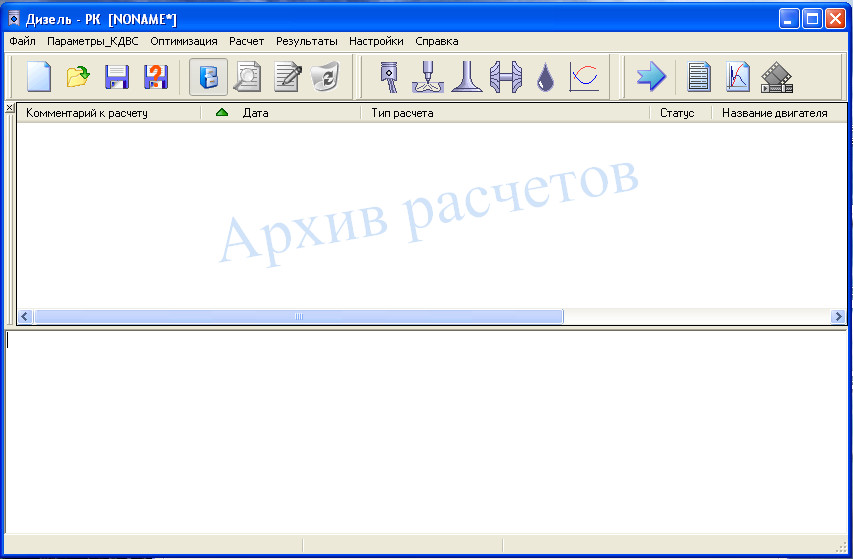Open the Справка menu

pyautogui.click(x=436, y=41)
